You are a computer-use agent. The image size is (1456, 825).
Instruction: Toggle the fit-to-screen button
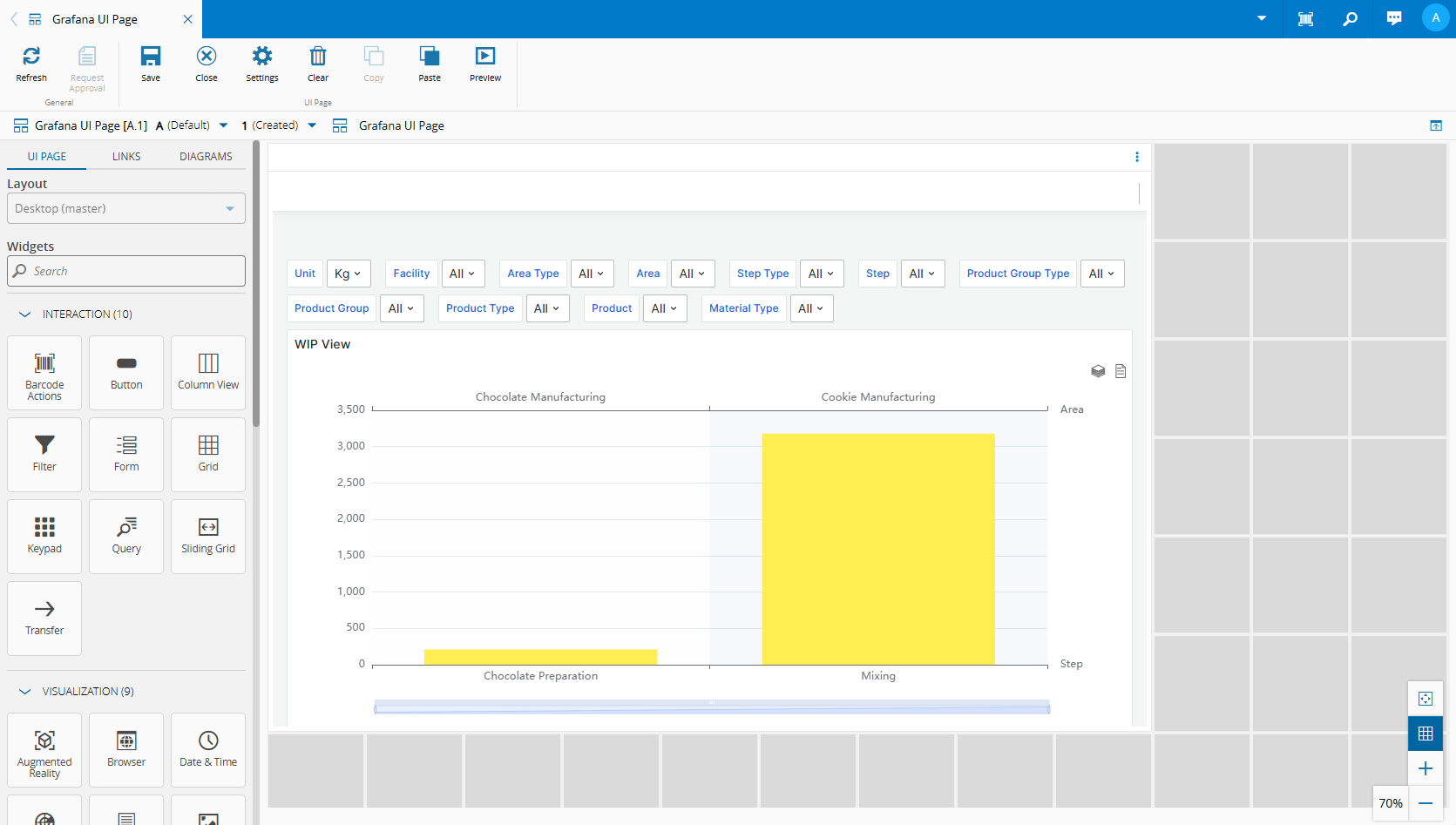pos(1426,699)
